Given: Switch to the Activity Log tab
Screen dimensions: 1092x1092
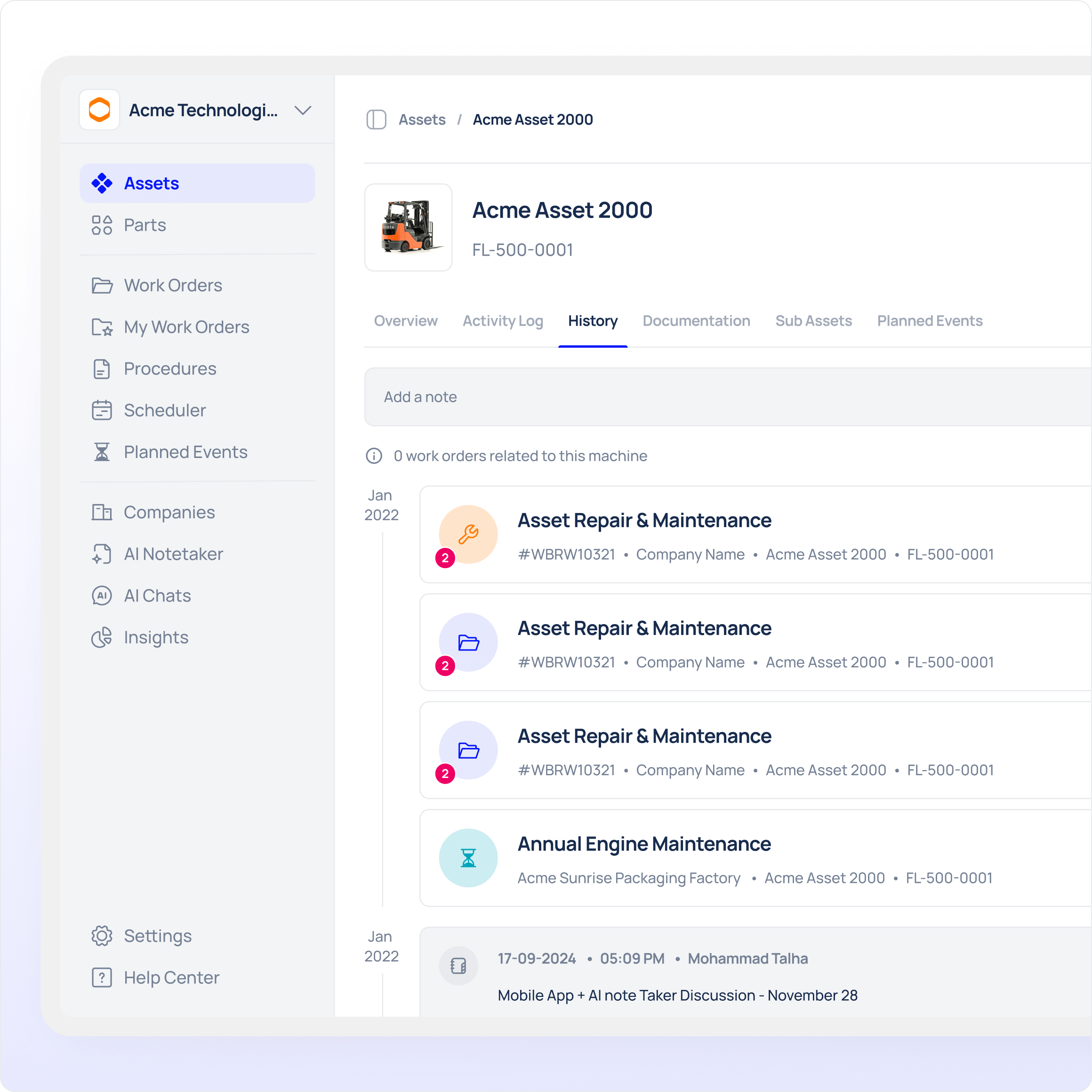Looking at the screenshot, I should [503, 321].
